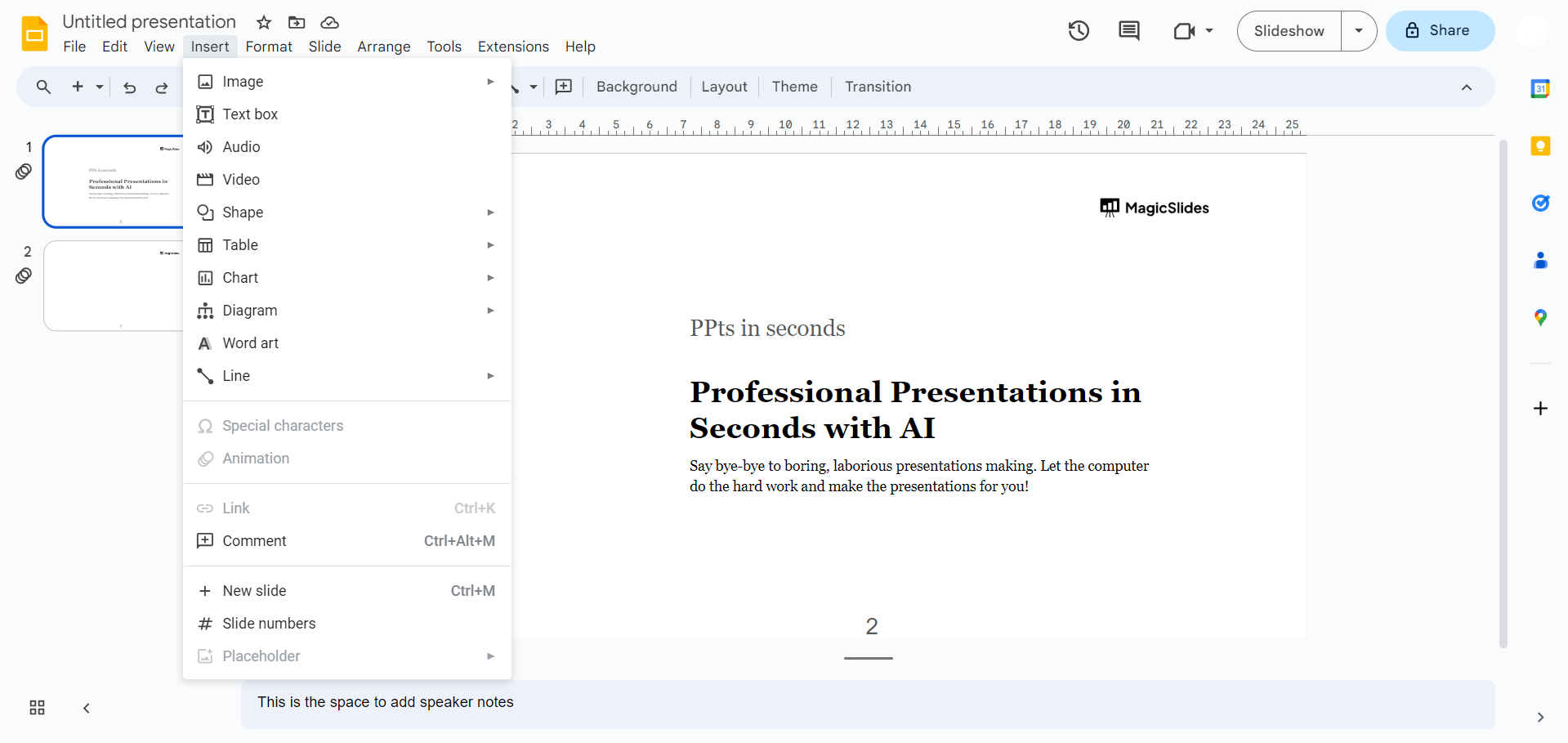Open the video call options arrow
This screenshot has height=743, width=1568.
pyautogui.click(x=1209, y=31)
